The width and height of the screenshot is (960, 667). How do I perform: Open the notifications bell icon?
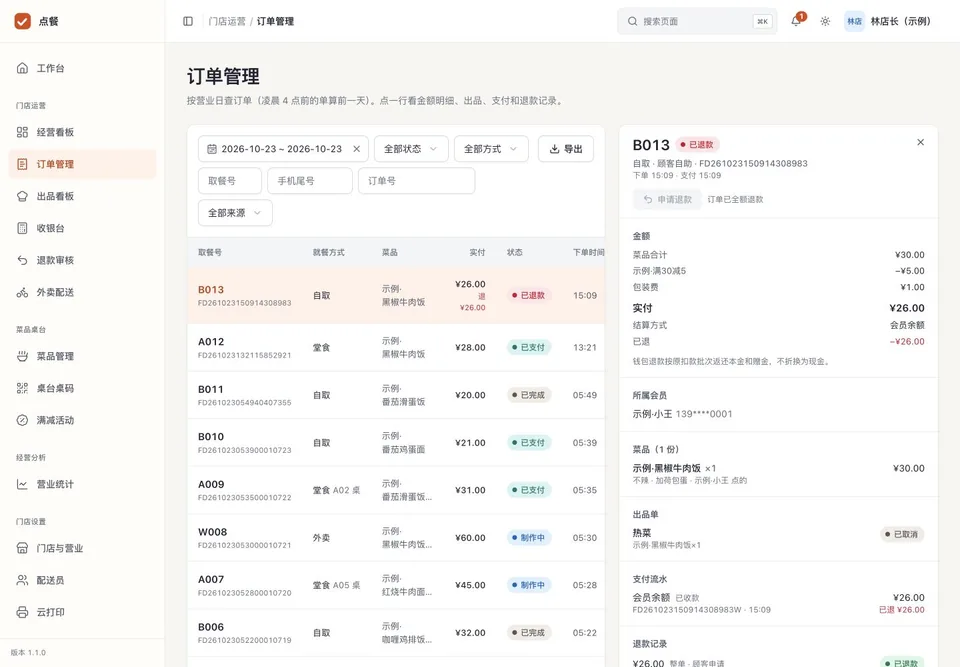pos(796,21)
